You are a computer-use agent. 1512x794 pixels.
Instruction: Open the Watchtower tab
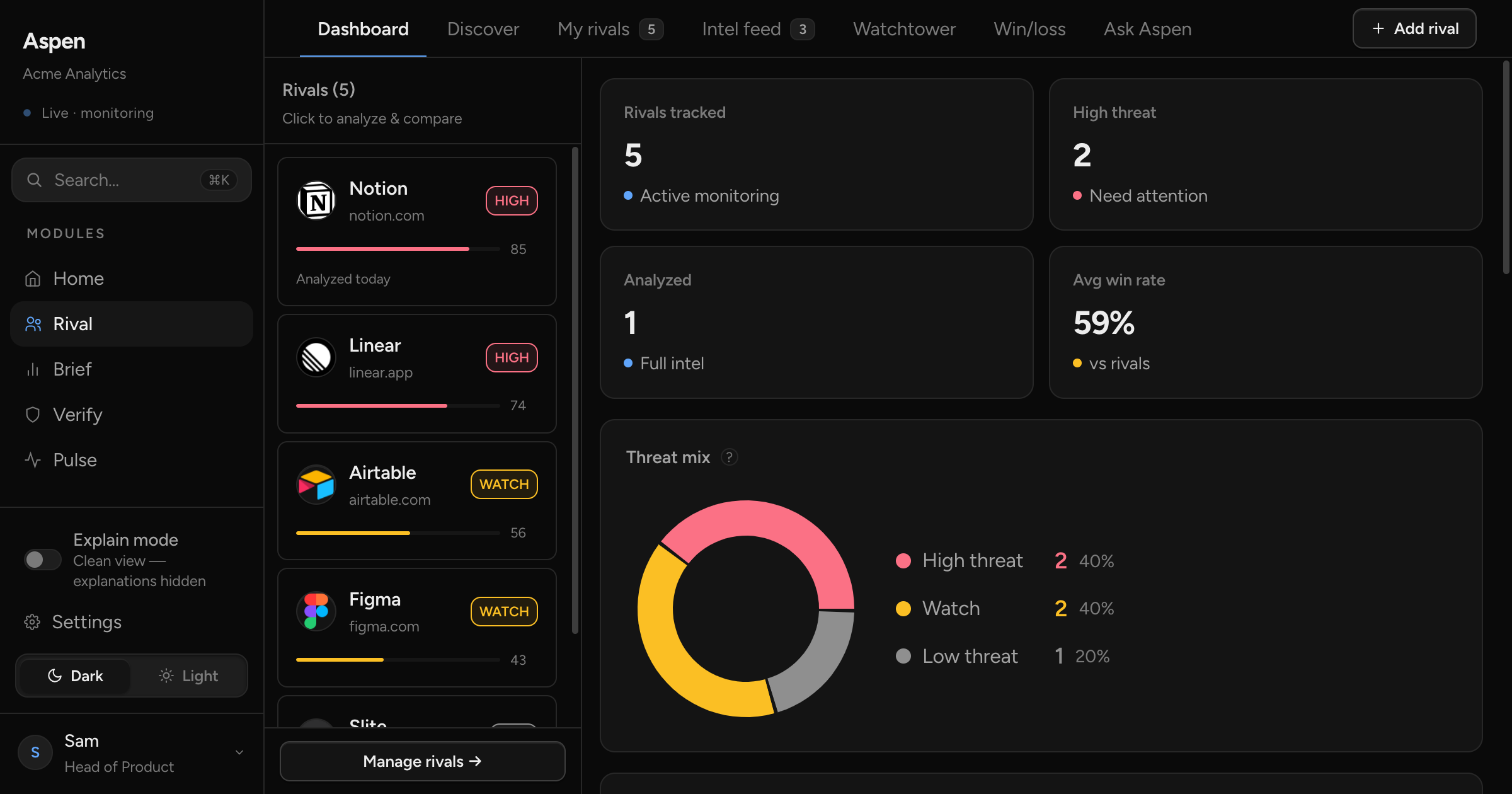pos(904,29)
